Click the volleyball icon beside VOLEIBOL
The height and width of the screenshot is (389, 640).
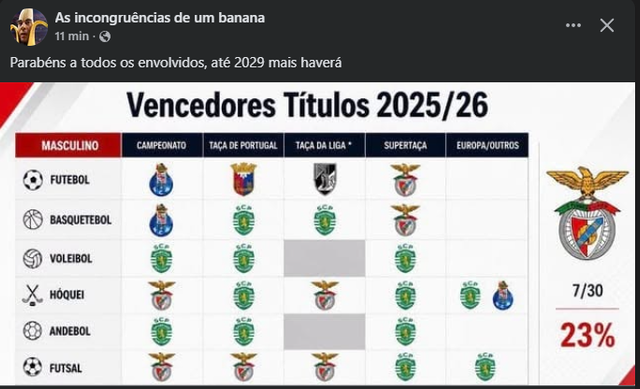pyautogui.click(x=33, y=258)
